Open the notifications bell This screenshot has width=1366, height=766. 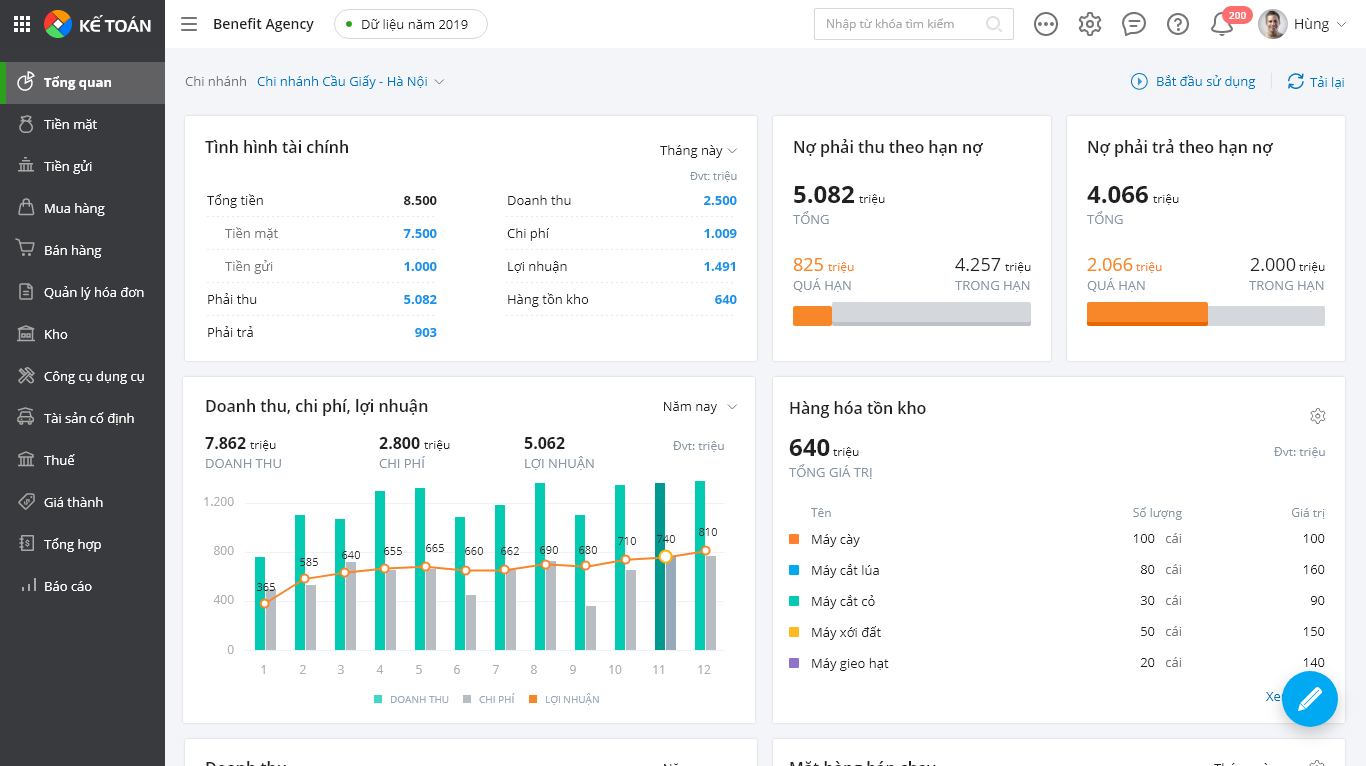point(1222,24)
